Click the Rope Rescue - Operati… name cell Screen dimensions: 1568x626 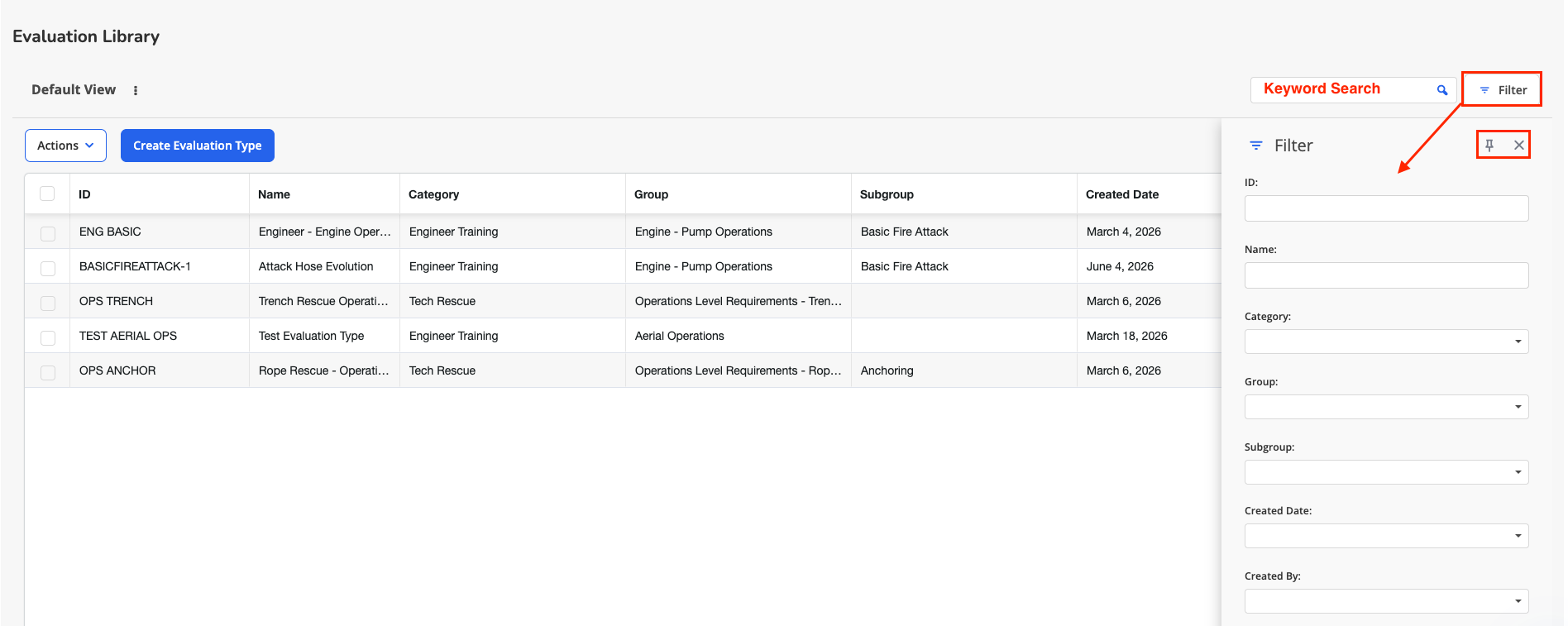(x=323, y=370)
